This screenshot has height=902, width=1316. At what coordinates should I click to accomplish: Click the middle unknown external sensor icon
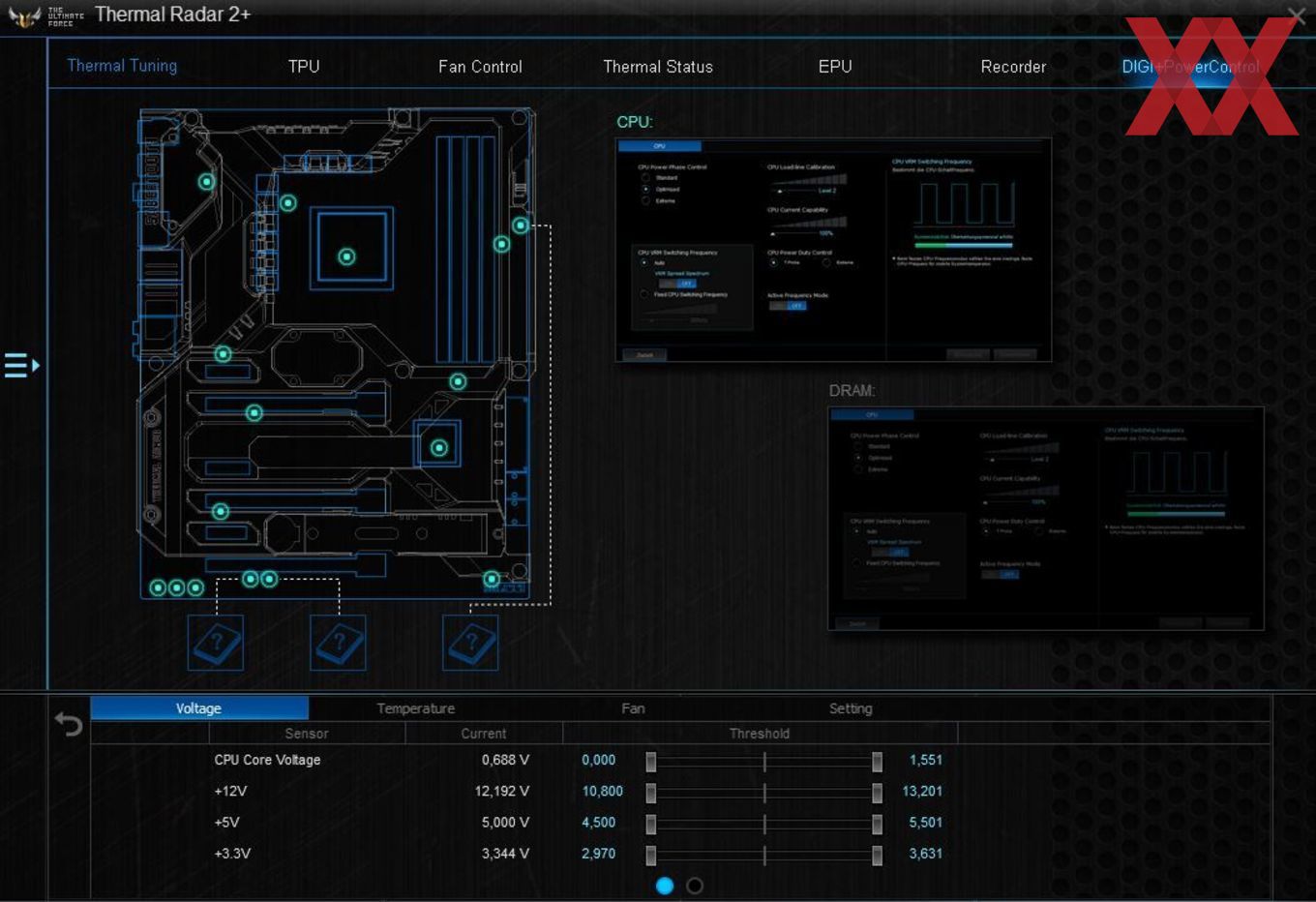click(x=339, y=643)
